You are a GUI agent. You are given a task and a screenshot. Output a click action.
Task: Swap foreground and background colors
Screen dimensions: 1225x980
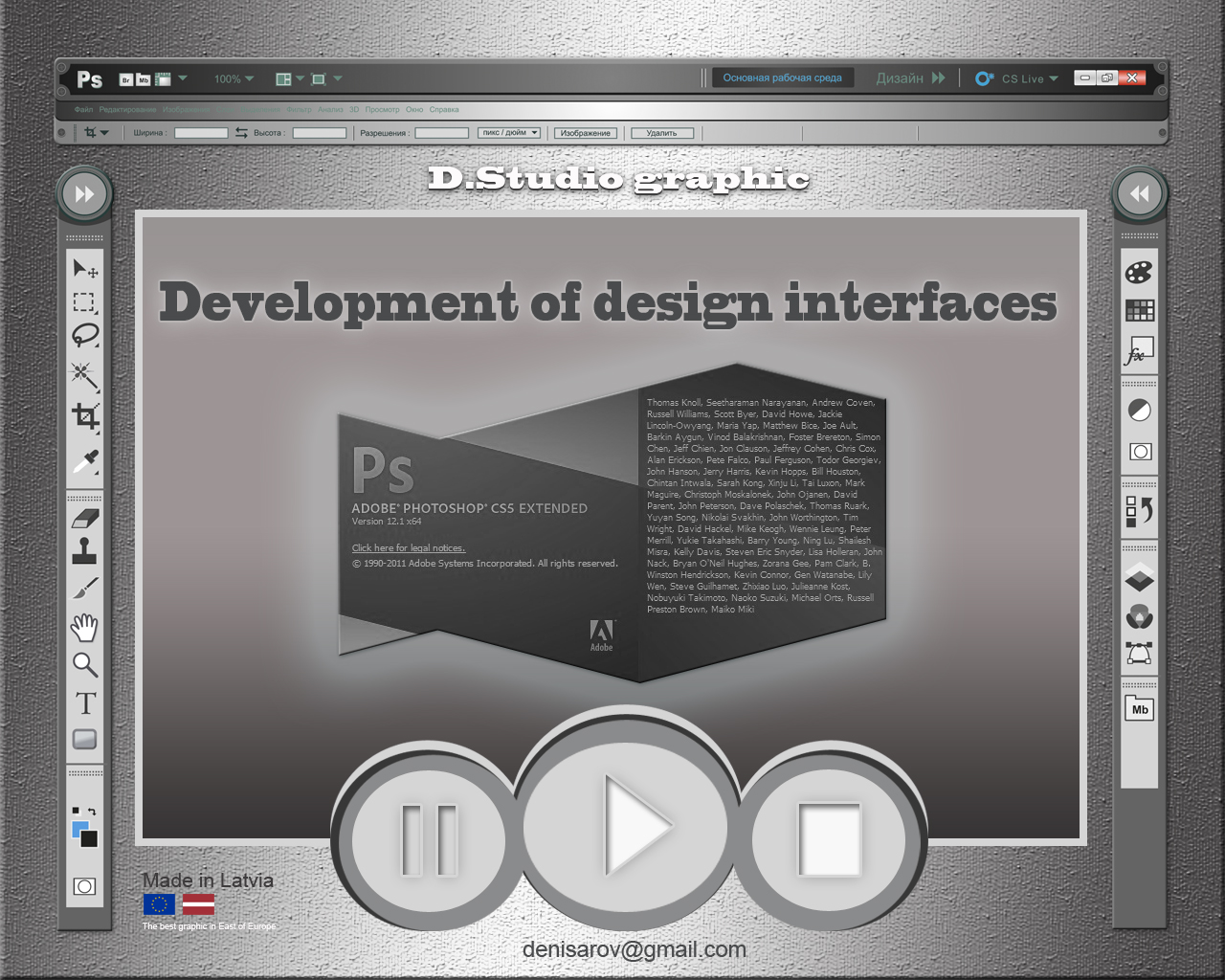[91, 812]
